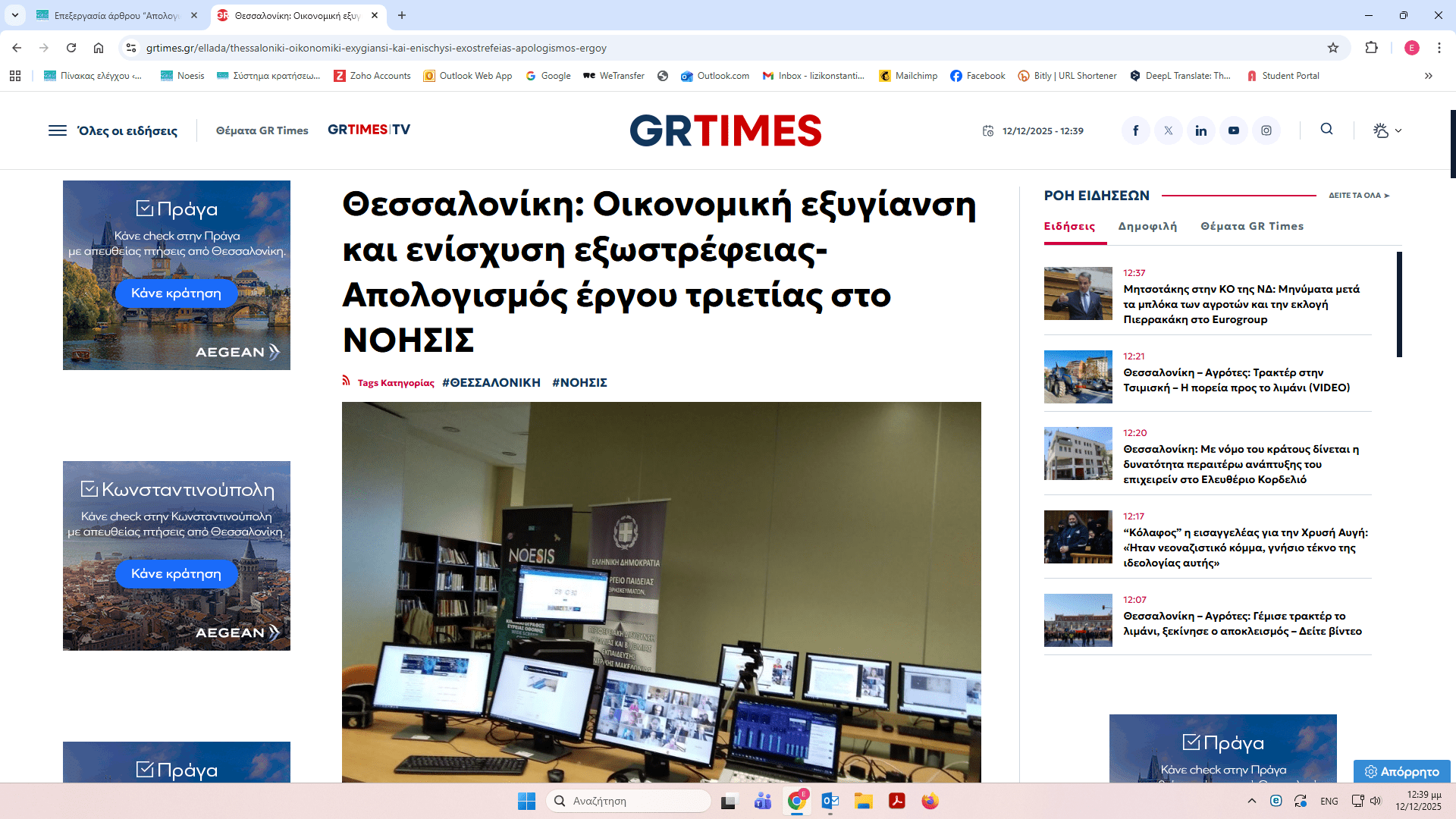Click the Windows taskbar search field
Viewport: 1456px width, 819px height.
[629, 801]
